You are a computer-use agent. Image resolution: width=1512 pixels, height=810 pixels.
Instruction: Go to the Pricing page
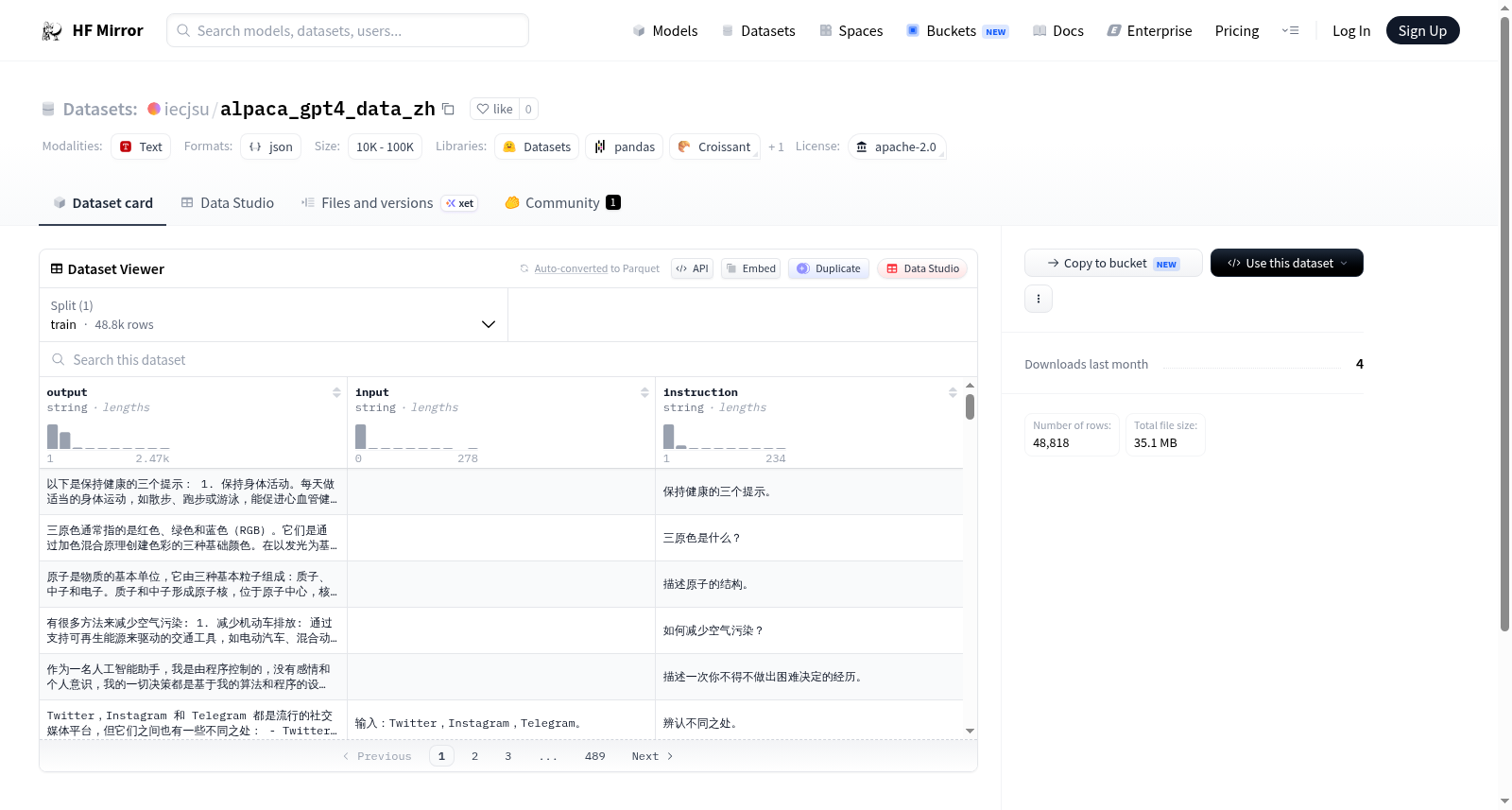coord(1236,31)
